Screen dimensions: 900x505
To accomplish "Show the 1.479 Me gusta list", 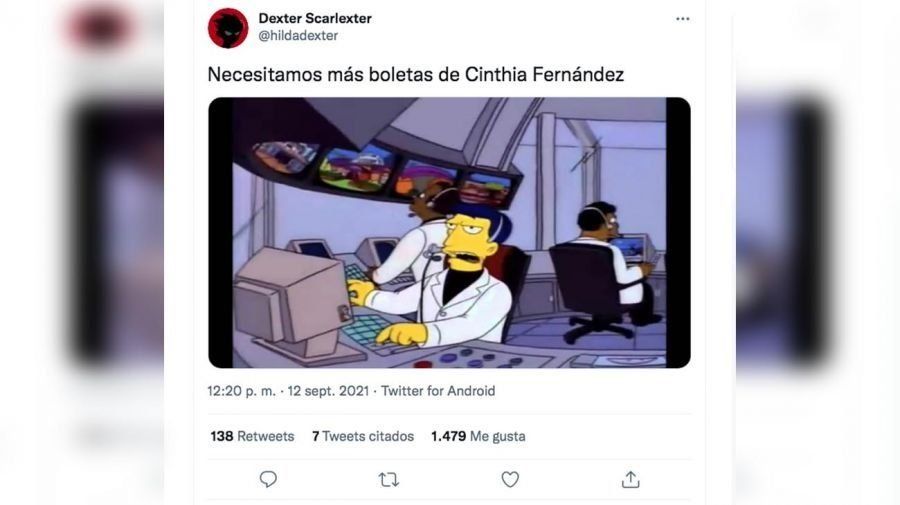I will pyautogui.click(x=478, y=436).
